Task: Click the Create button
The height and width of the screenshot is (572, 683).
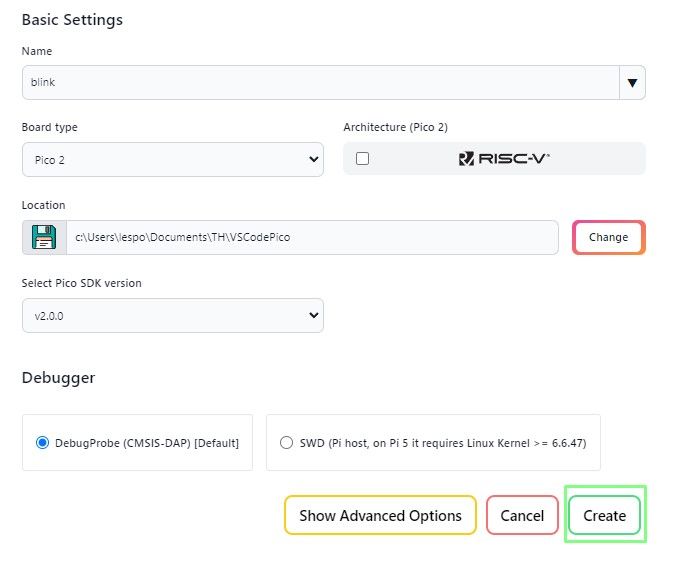Action: [x=604, y=515]
